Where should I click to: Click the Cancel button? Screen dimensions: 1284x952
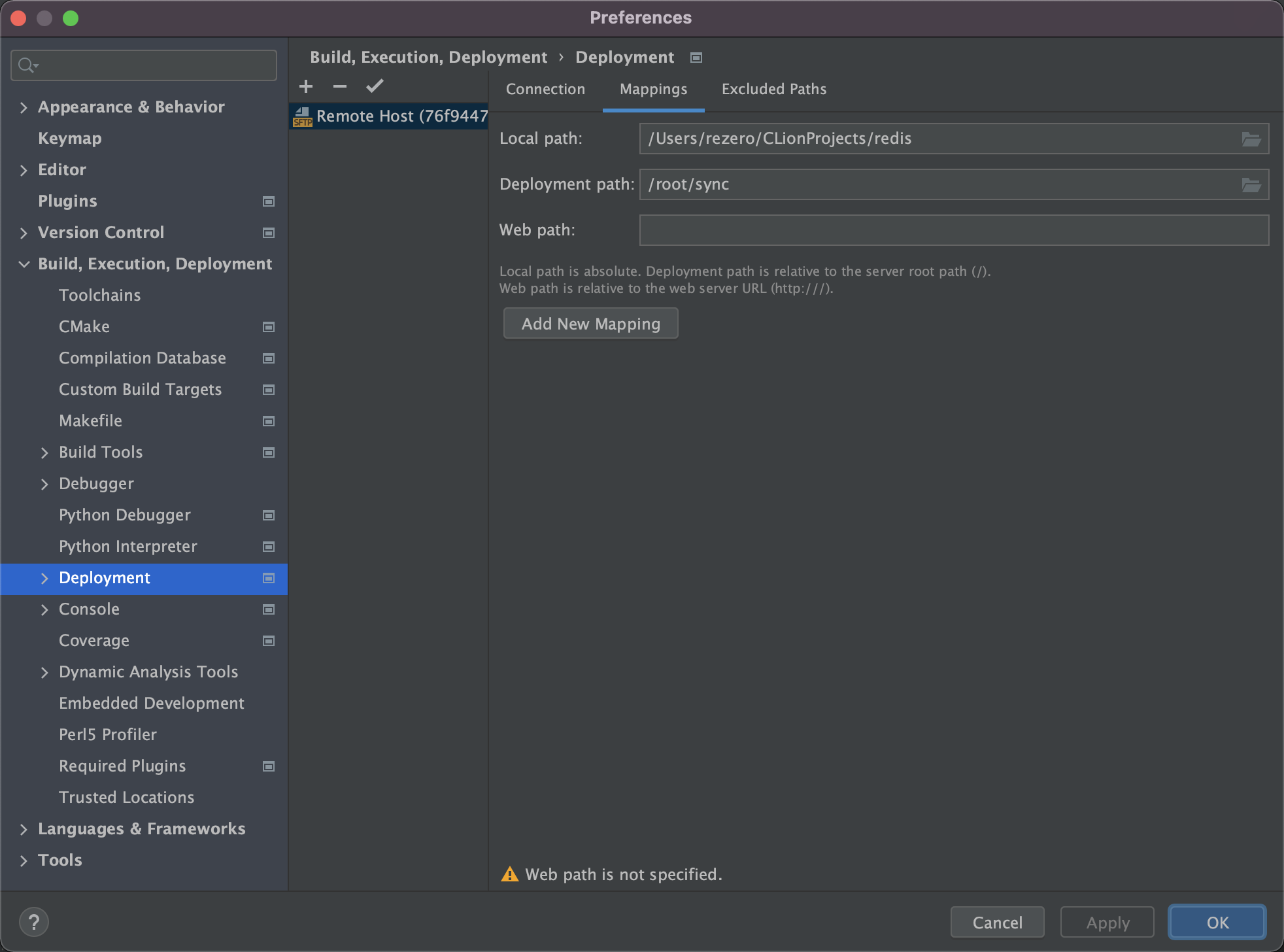tap(997, 922)
